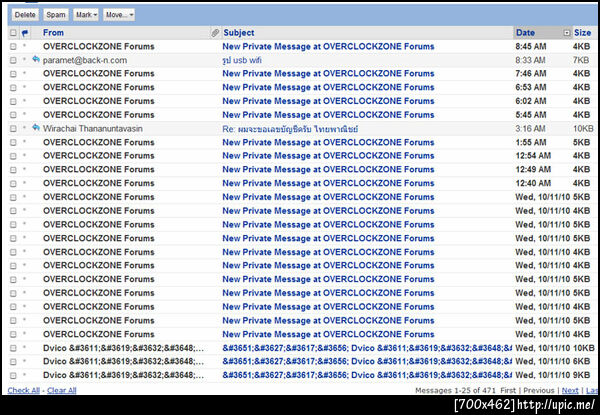Open the Move... dropdown menu
The width and height of the screenshot is (600, 415).
(119, 15)
